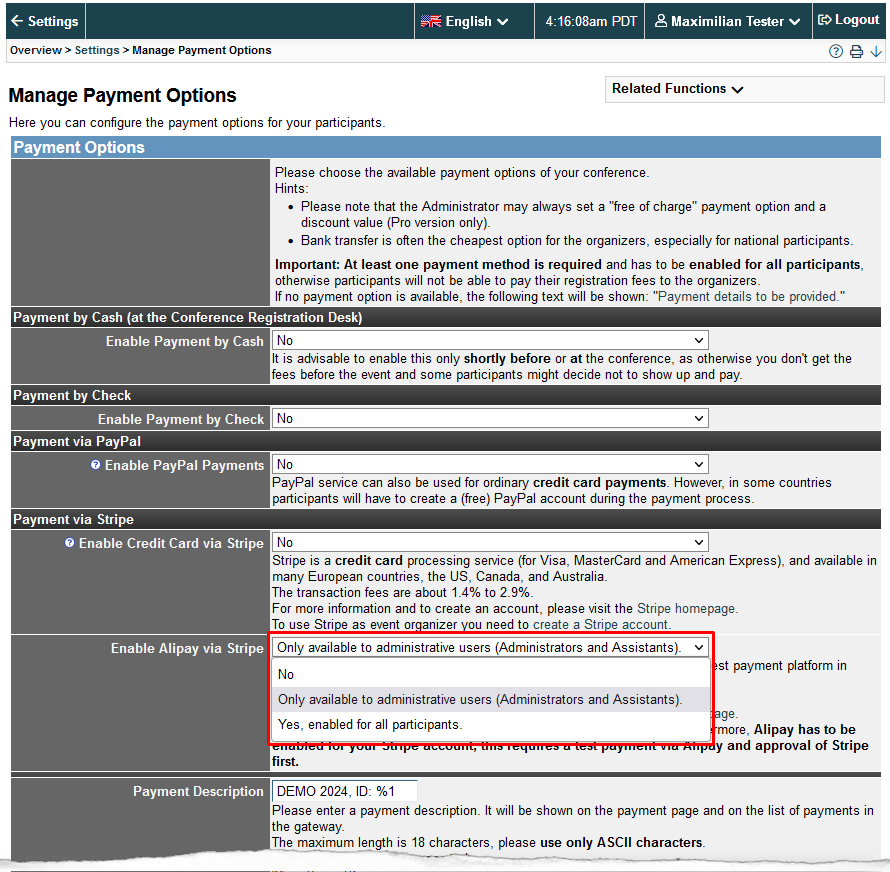Click the back arrow beside Settings

[17, 21]
